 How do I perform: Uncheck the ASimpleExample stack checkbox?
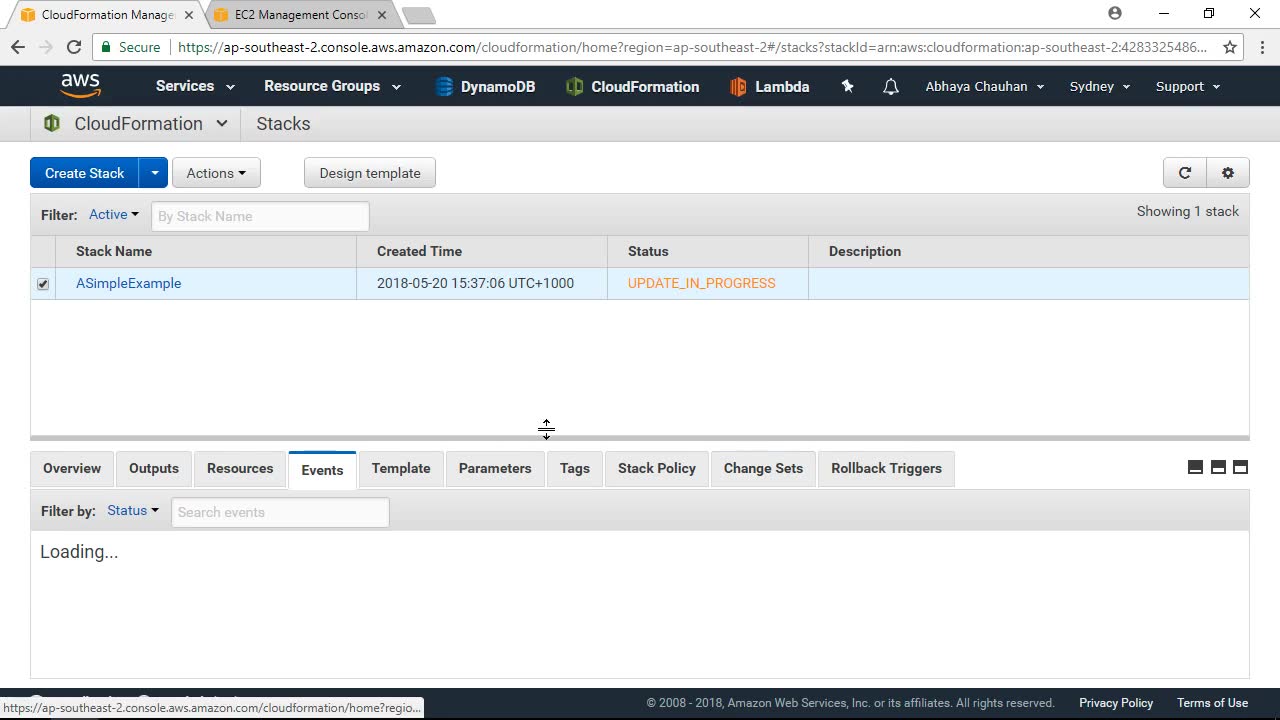pos(43,284)
